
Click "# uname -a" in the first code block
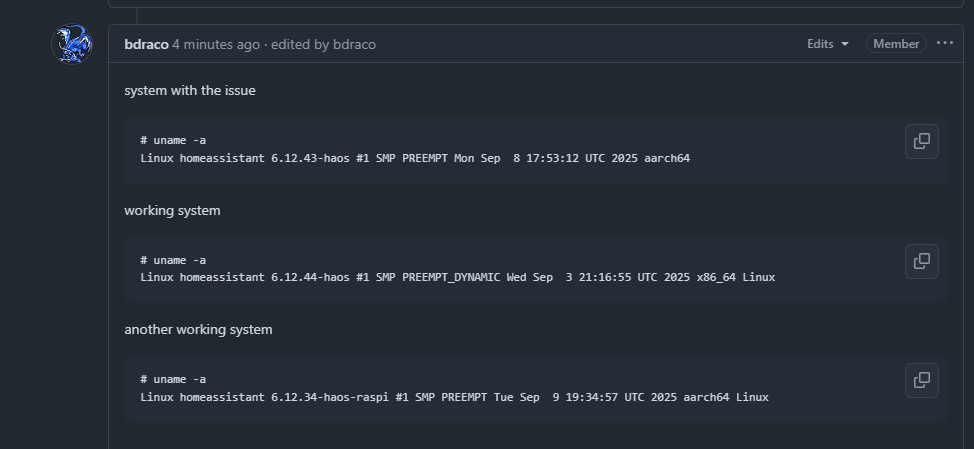pyautogui.click(x=173, y=140)
